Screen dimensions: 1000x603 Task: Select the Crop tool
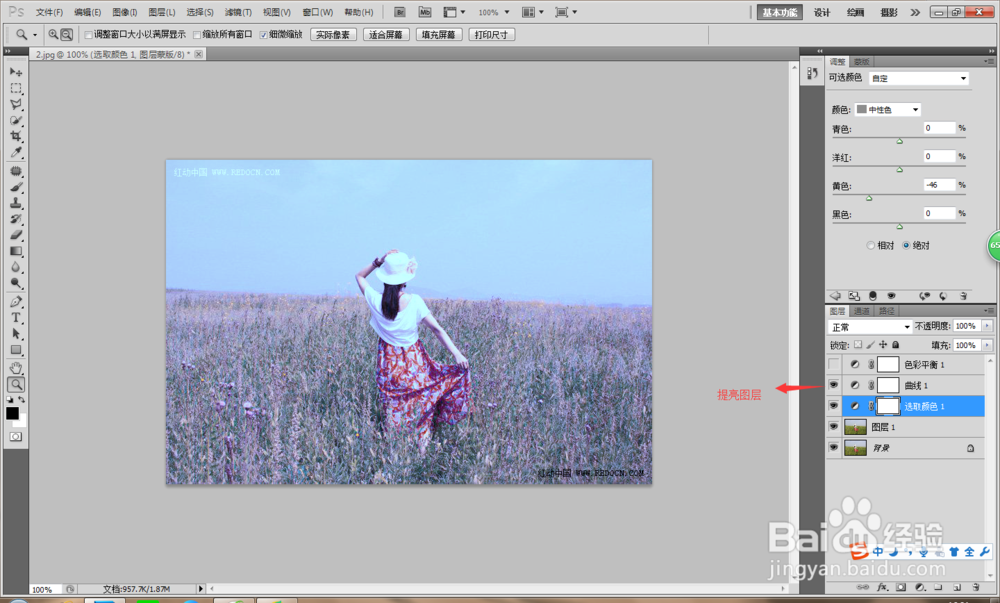tap(16, 136)
